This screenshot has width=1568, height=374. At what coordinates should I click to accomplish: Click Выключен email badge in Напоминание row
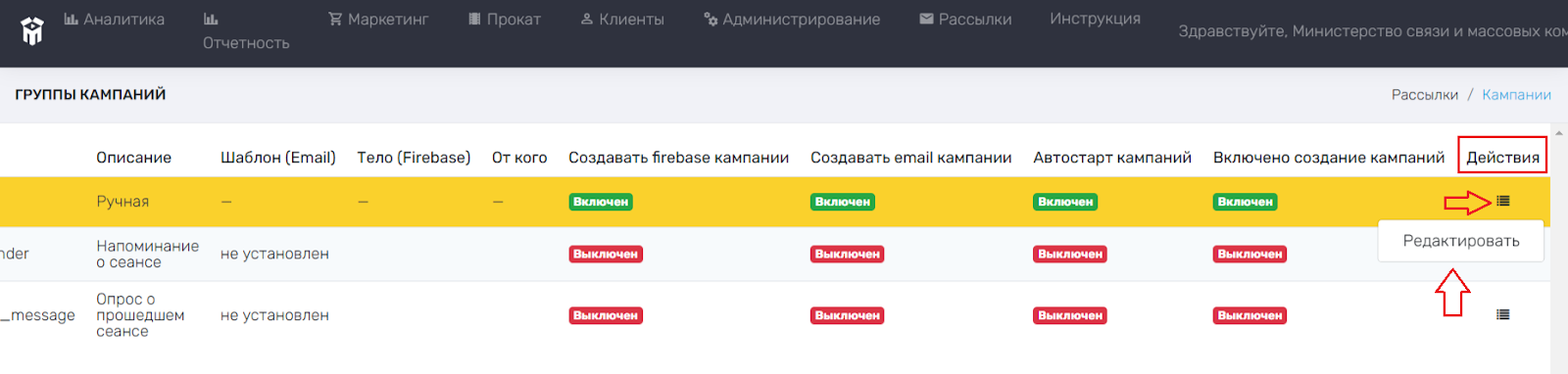point(848,255)
